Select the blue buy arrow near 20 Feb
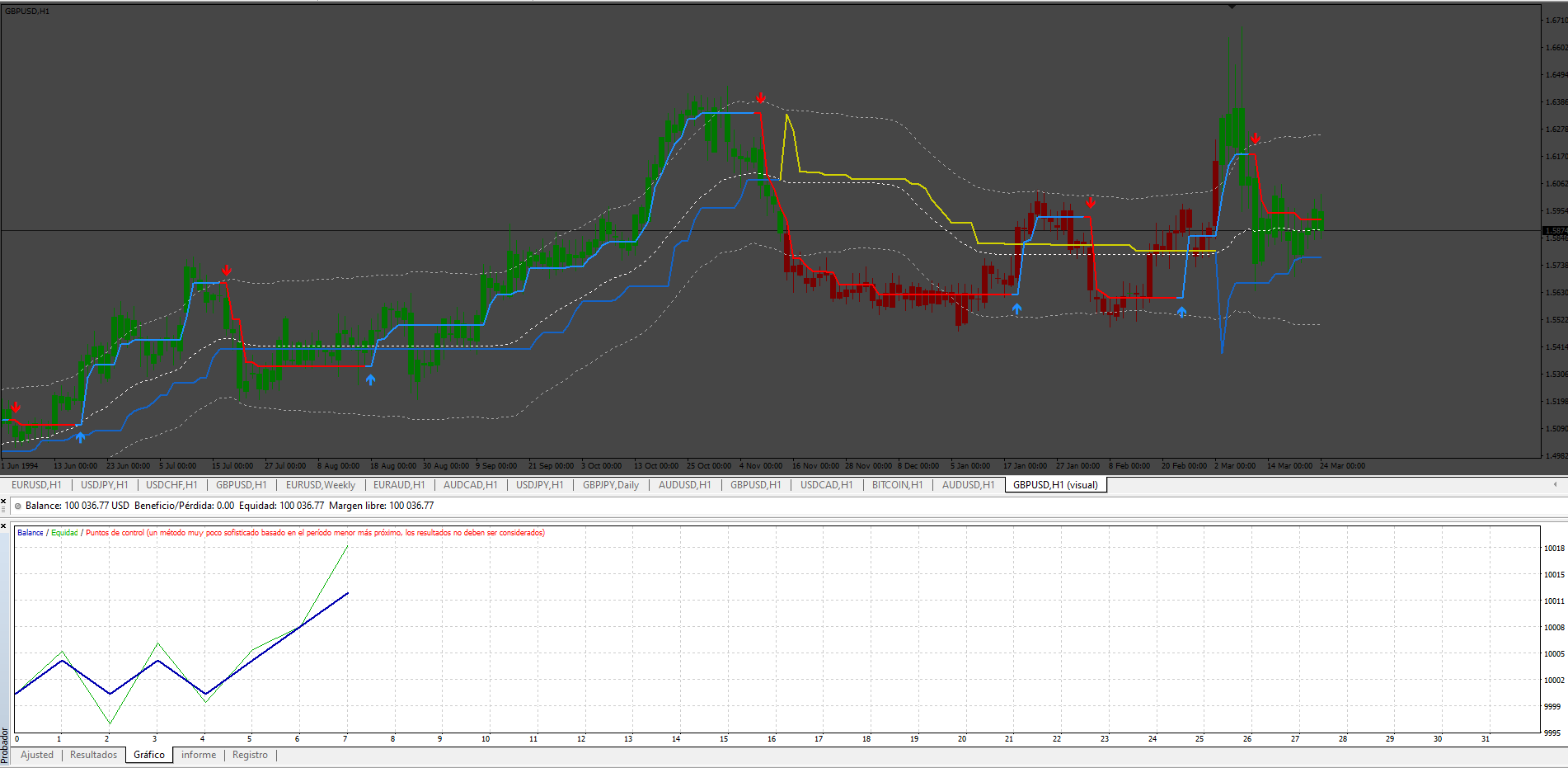1568x768 pixels. pos(1181,312)
